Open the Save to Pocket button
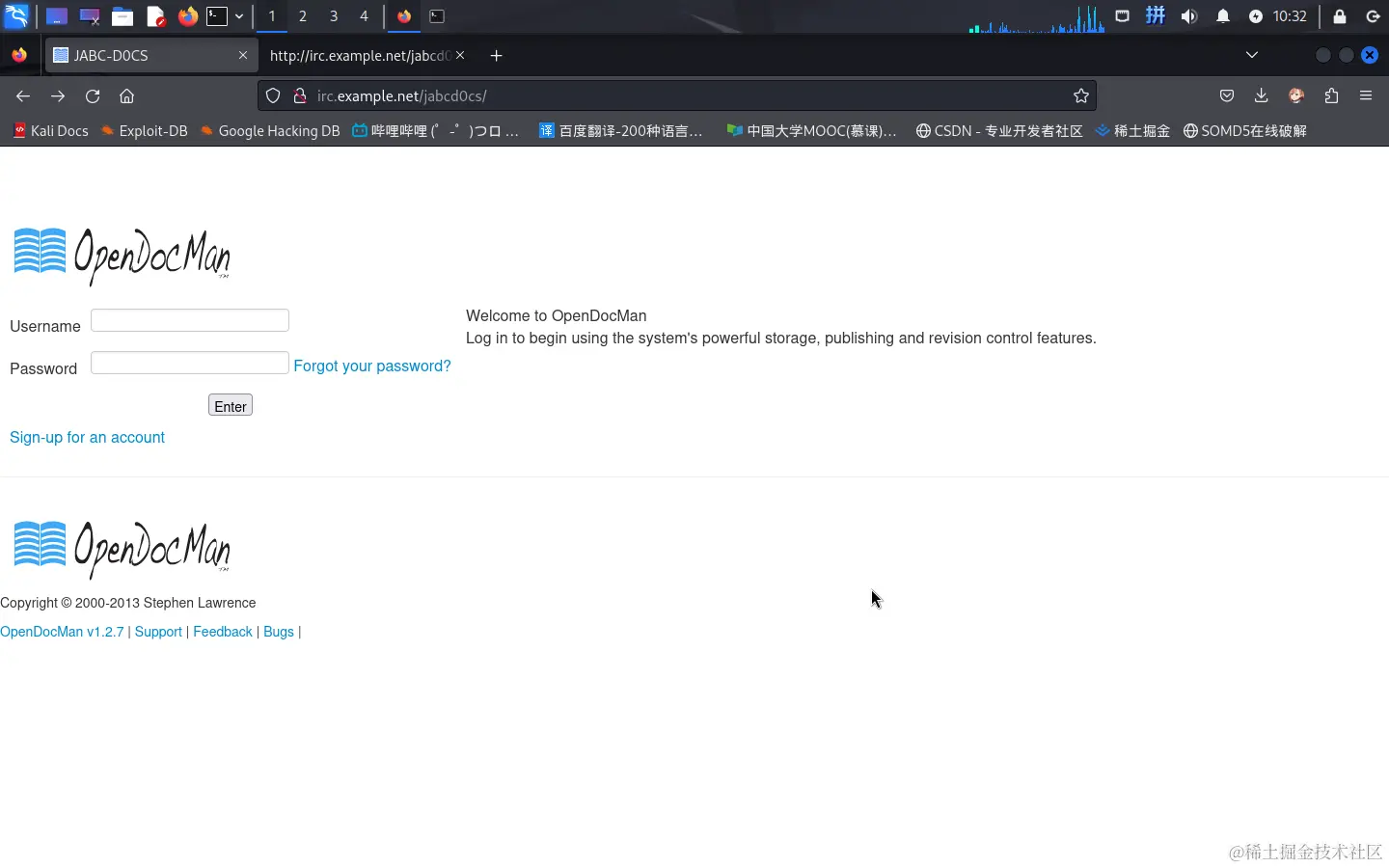 1227,96
